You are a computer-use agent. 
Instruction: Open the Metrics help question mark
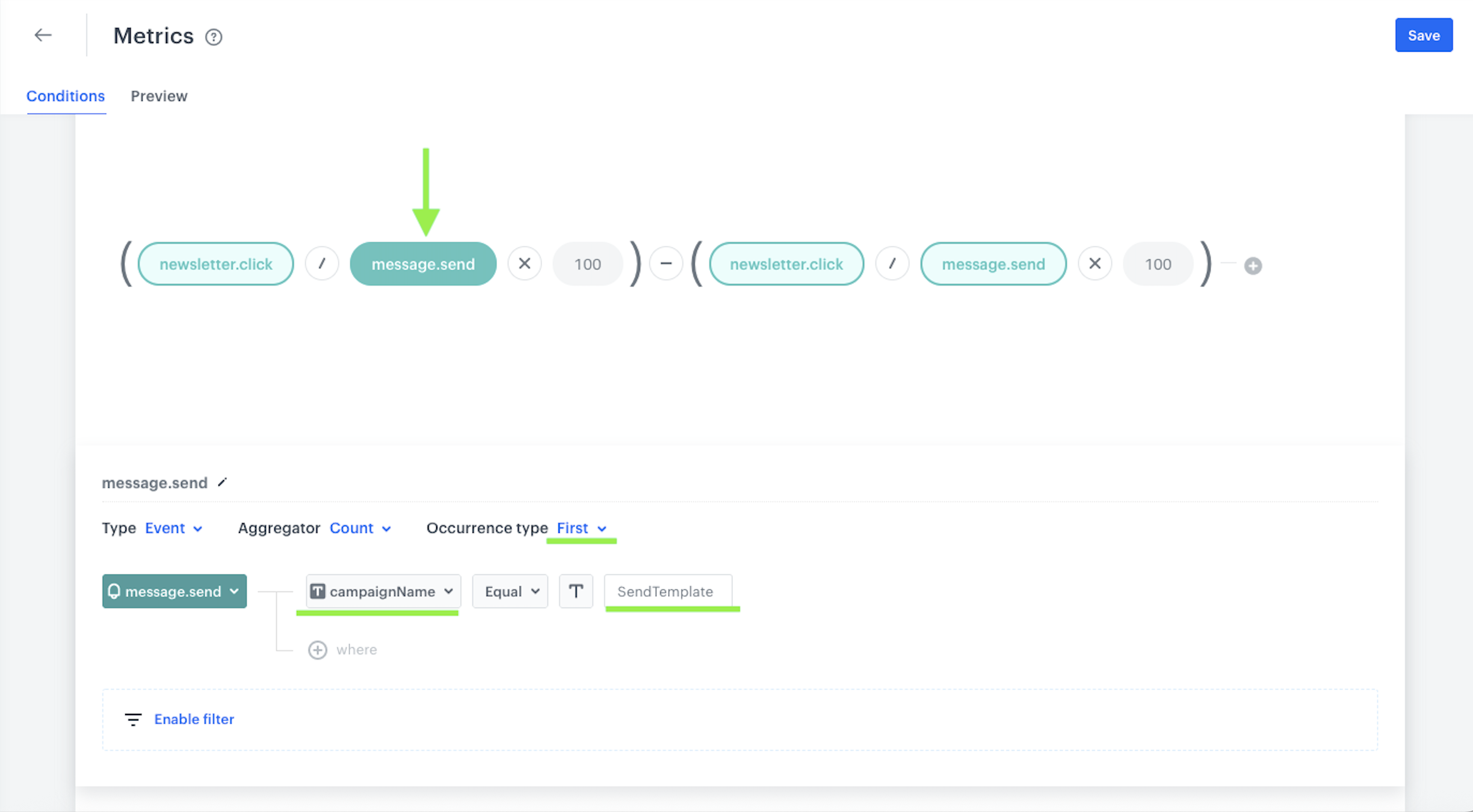click(x=214, y=37)
